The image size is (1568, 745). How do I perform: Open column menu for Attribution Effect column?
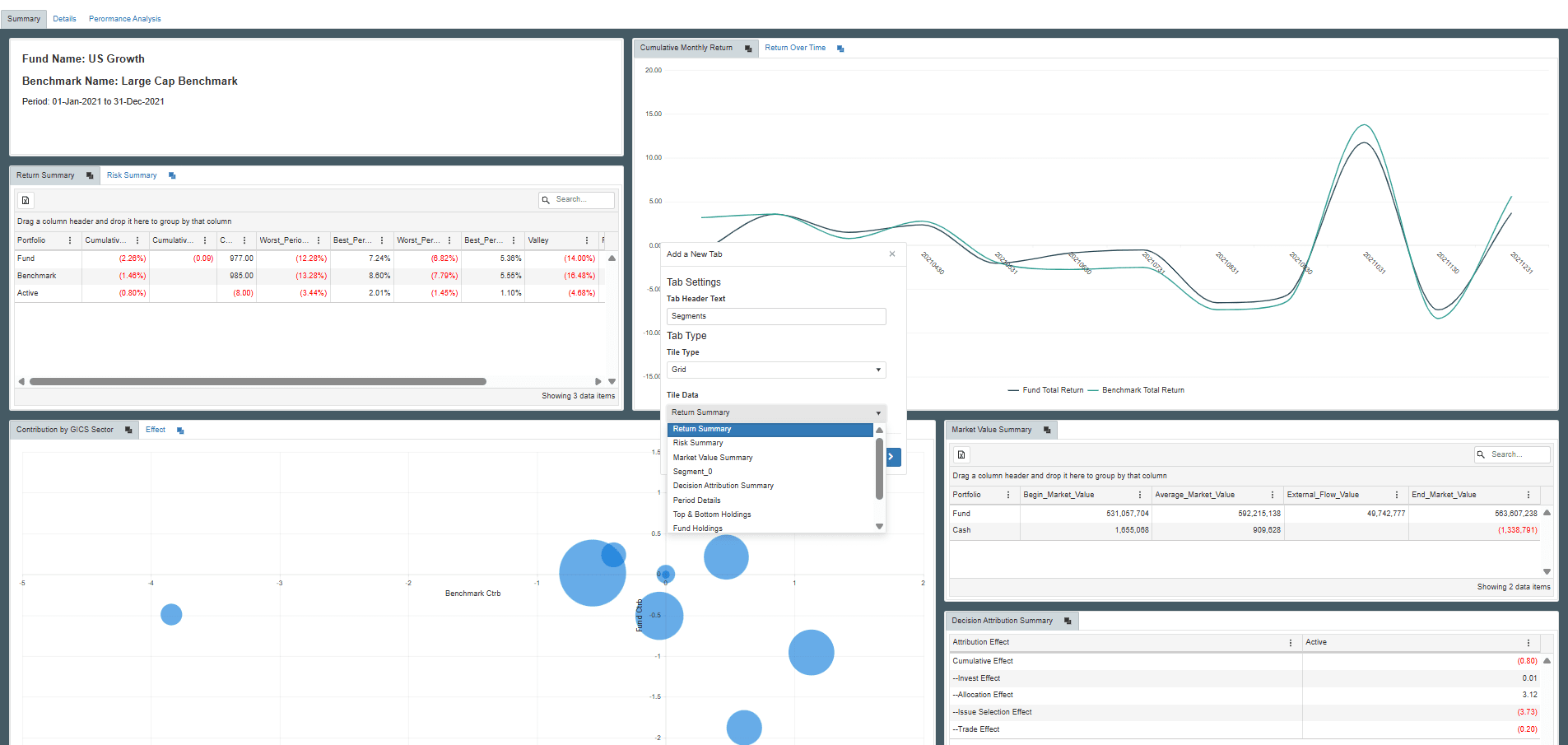[1291, 643]
